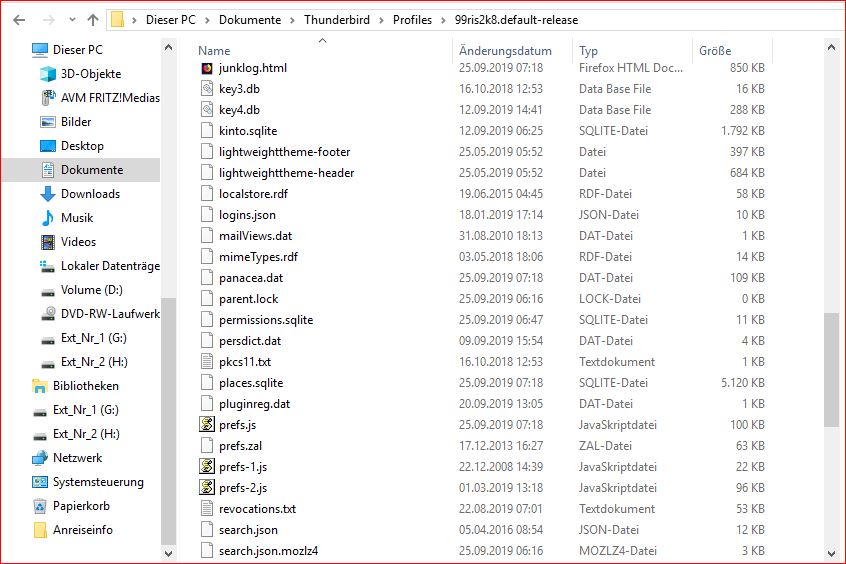Select prefs-2.js script file icon
Viewport: 846px width, 564px height.
[207, 488]
